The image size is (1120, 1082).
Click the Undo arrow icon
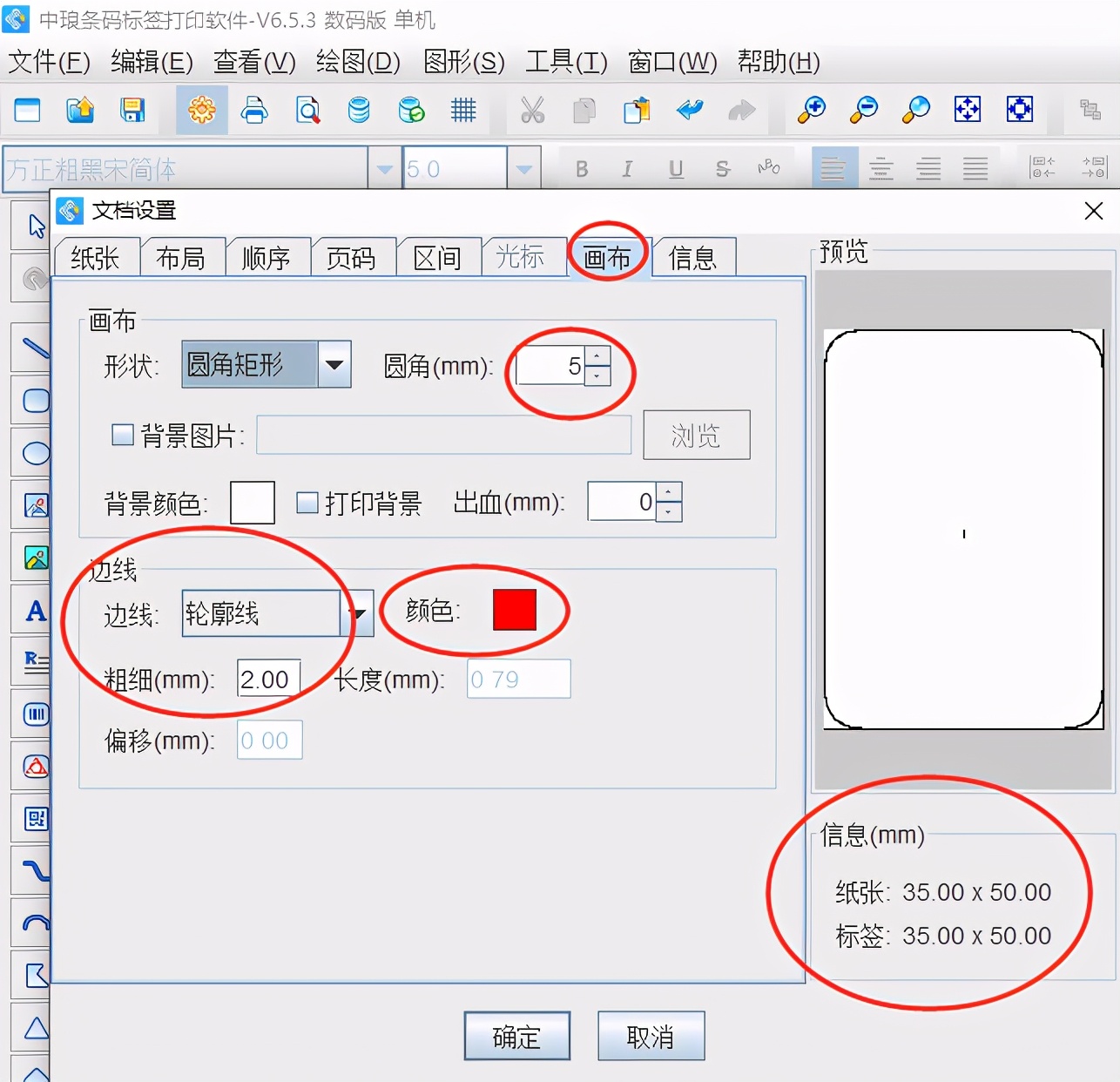tap(689, 110)
